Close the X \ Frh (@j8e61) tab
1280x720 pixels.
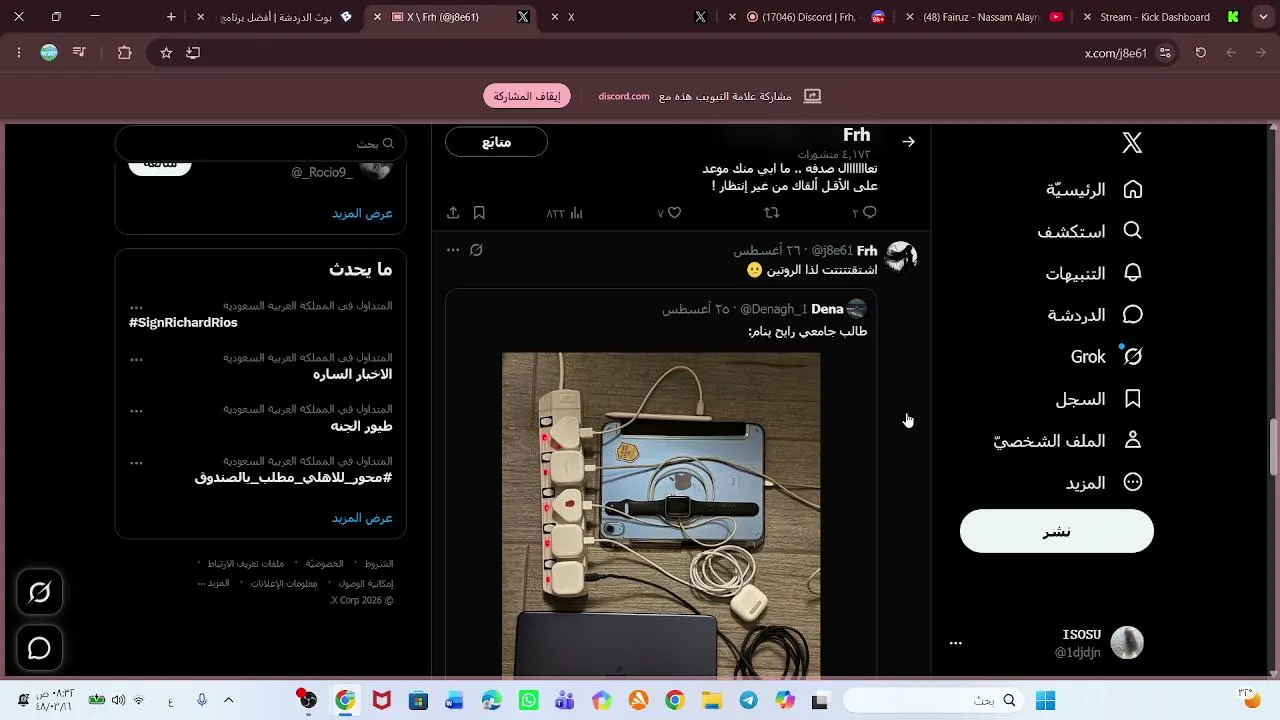(377, 17)
